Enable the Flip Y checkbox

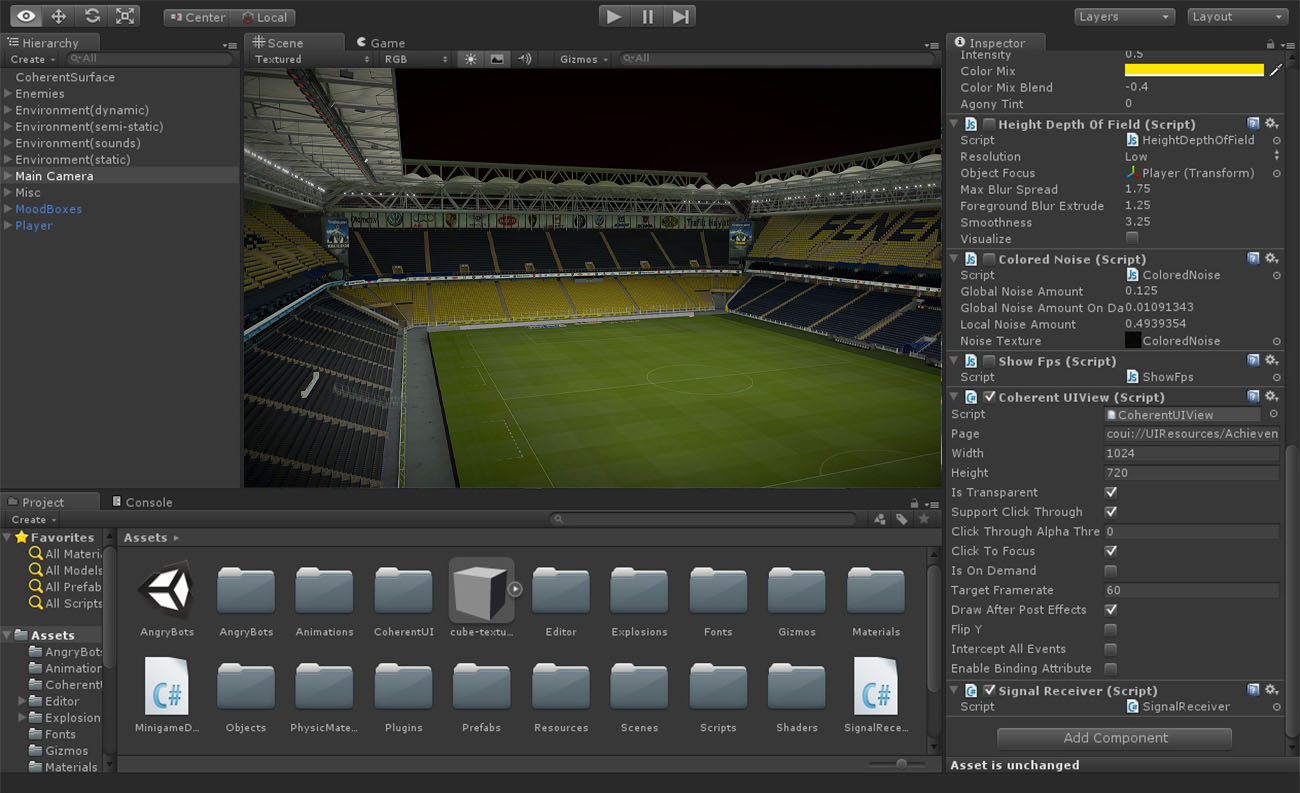(x=1110, y=629)
